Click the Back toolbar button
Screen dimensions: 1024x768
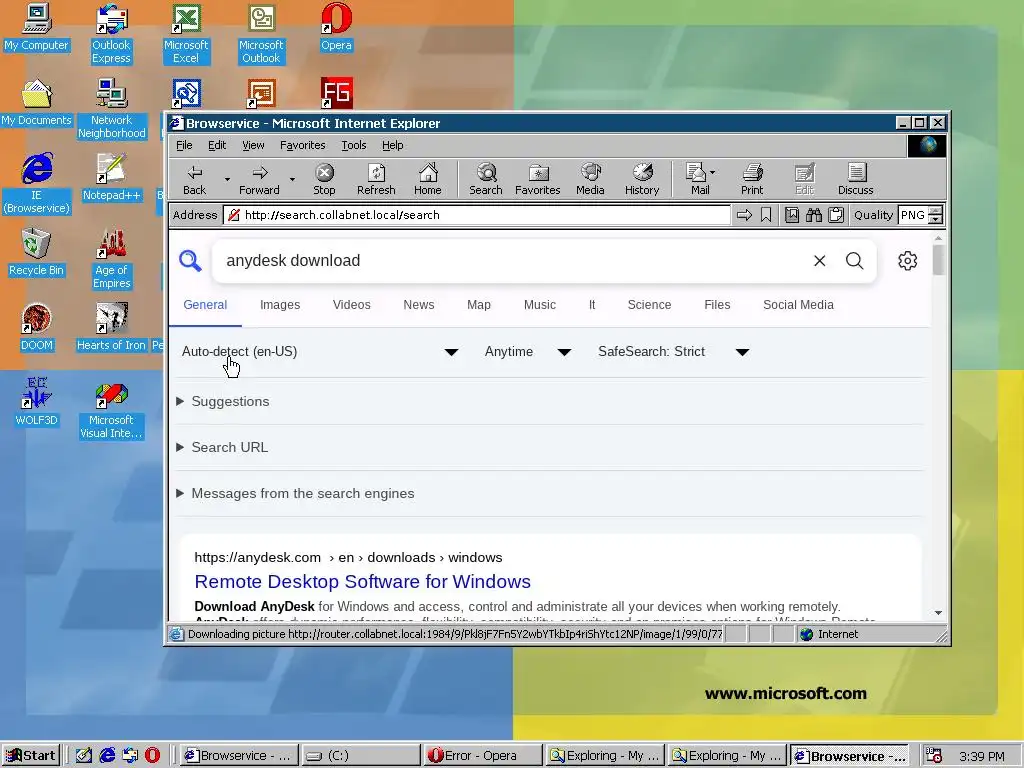point(195,179)
